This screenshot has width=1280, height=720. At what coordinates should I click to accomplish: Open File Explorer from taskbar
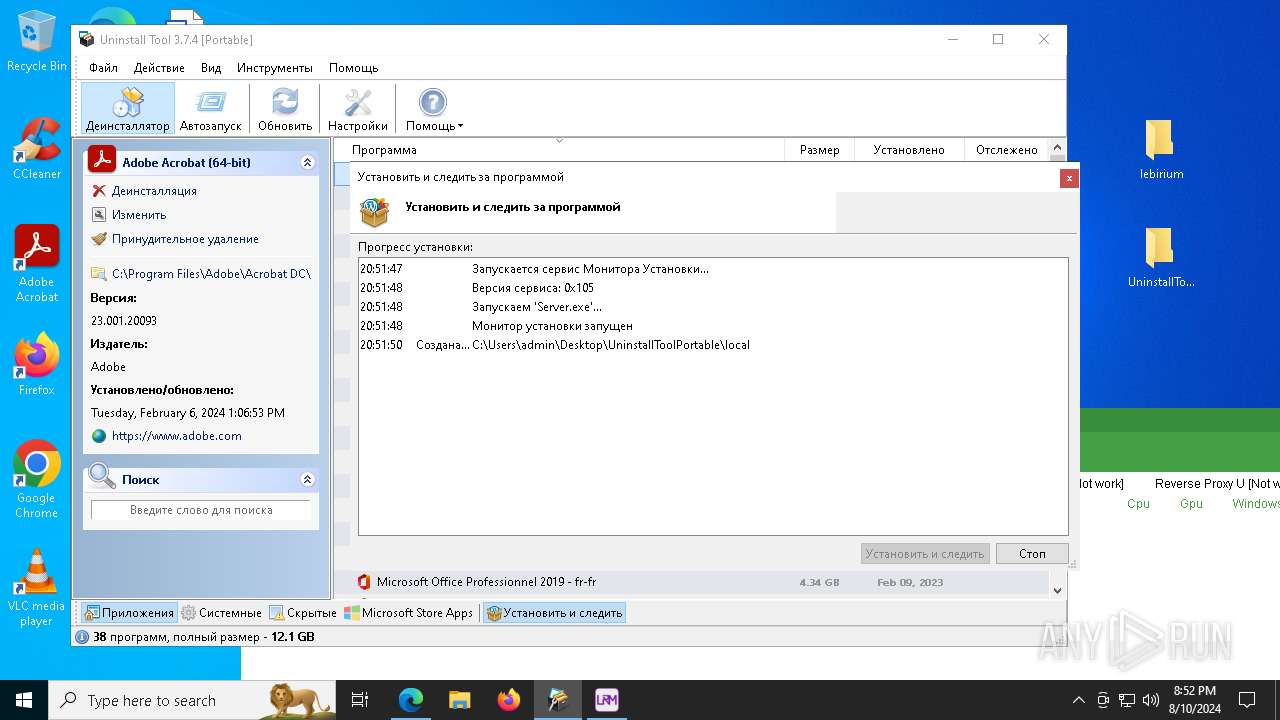pos(459,700)
